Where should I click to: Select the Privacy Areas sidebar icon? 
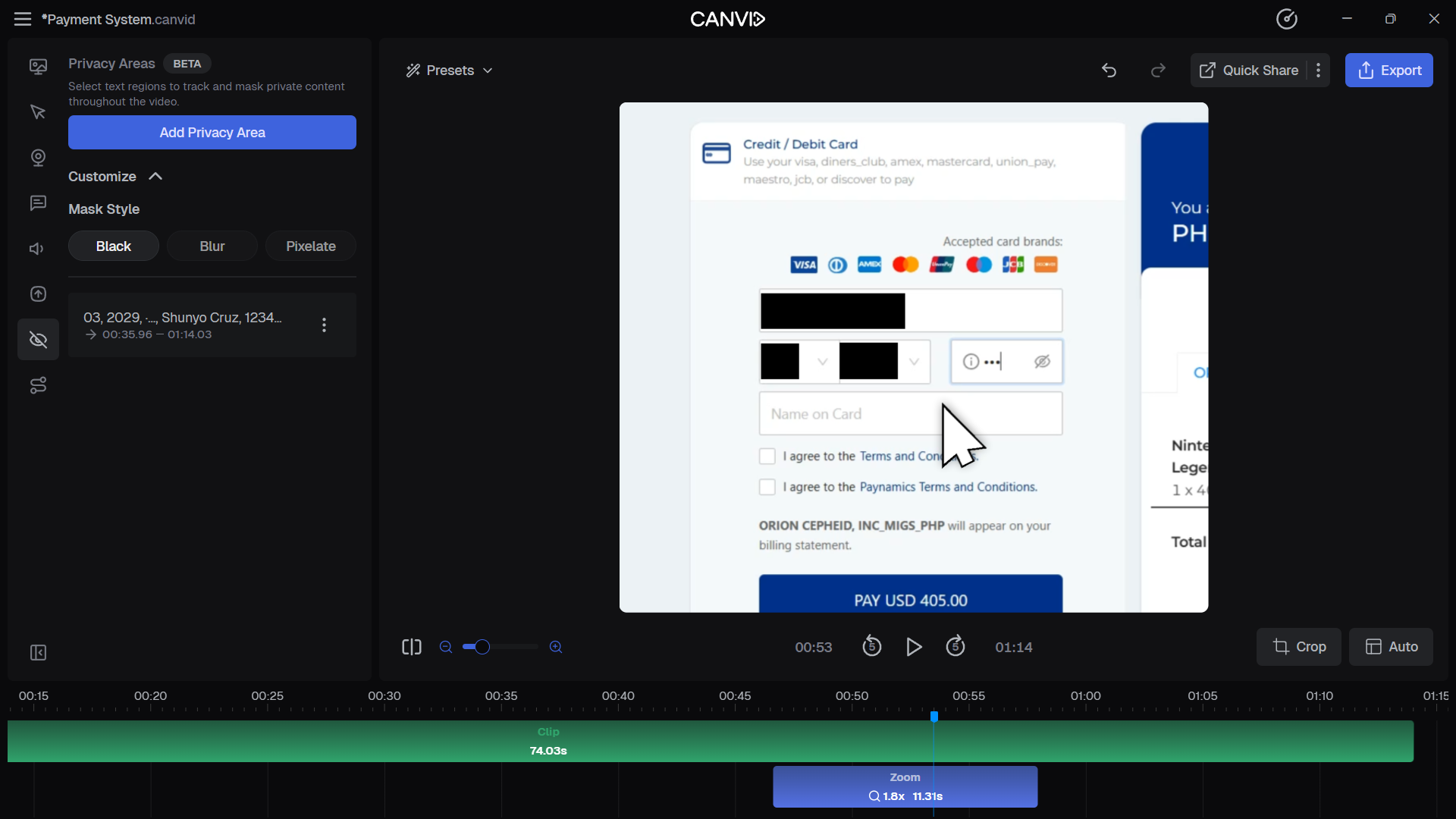coord(38,340)
